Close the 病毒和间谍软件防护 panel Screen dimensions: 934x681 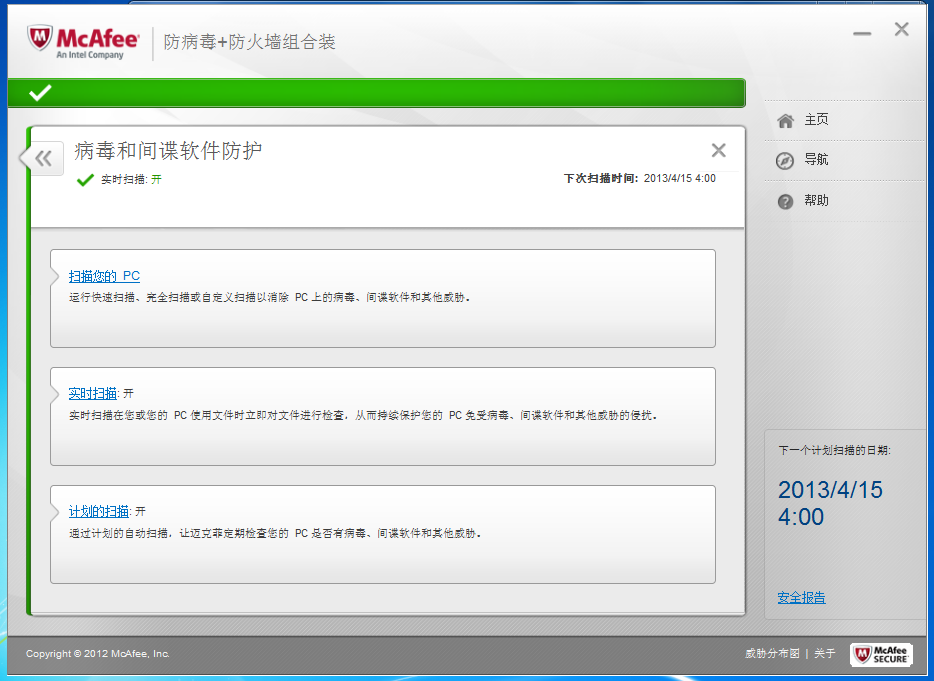[718, 151]
